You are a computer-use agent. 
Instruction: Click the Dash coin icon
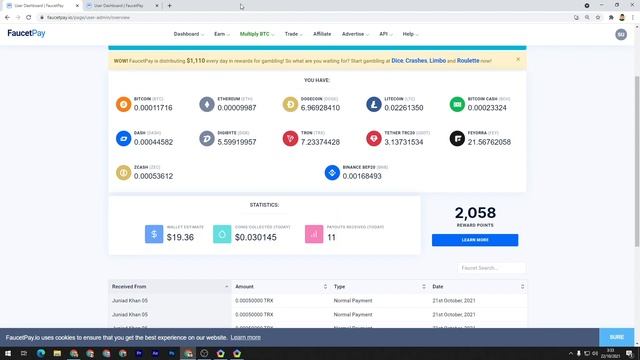[123, 138]
